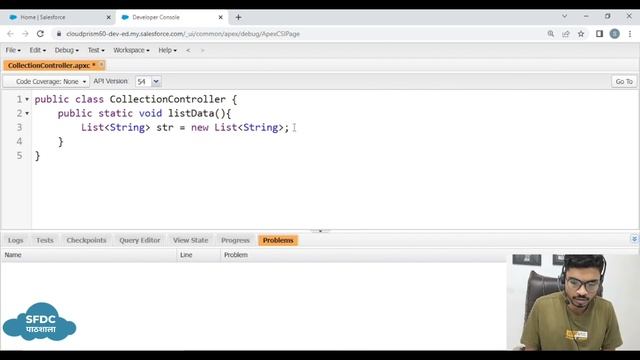Click the previous tab arrow after Help

coord(188,50)
